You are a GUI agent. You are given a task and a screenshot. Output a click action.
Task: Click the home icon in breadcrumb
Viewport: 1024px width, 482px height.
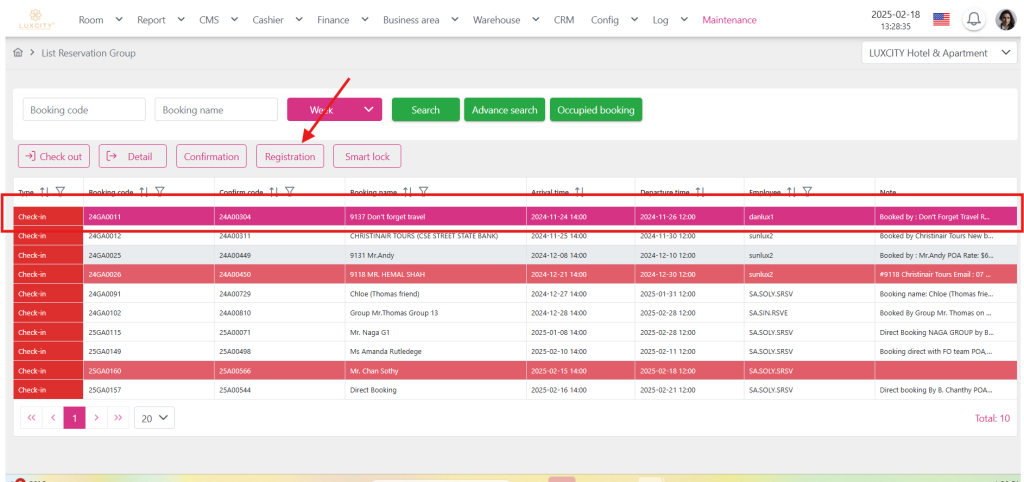(18, 53)
